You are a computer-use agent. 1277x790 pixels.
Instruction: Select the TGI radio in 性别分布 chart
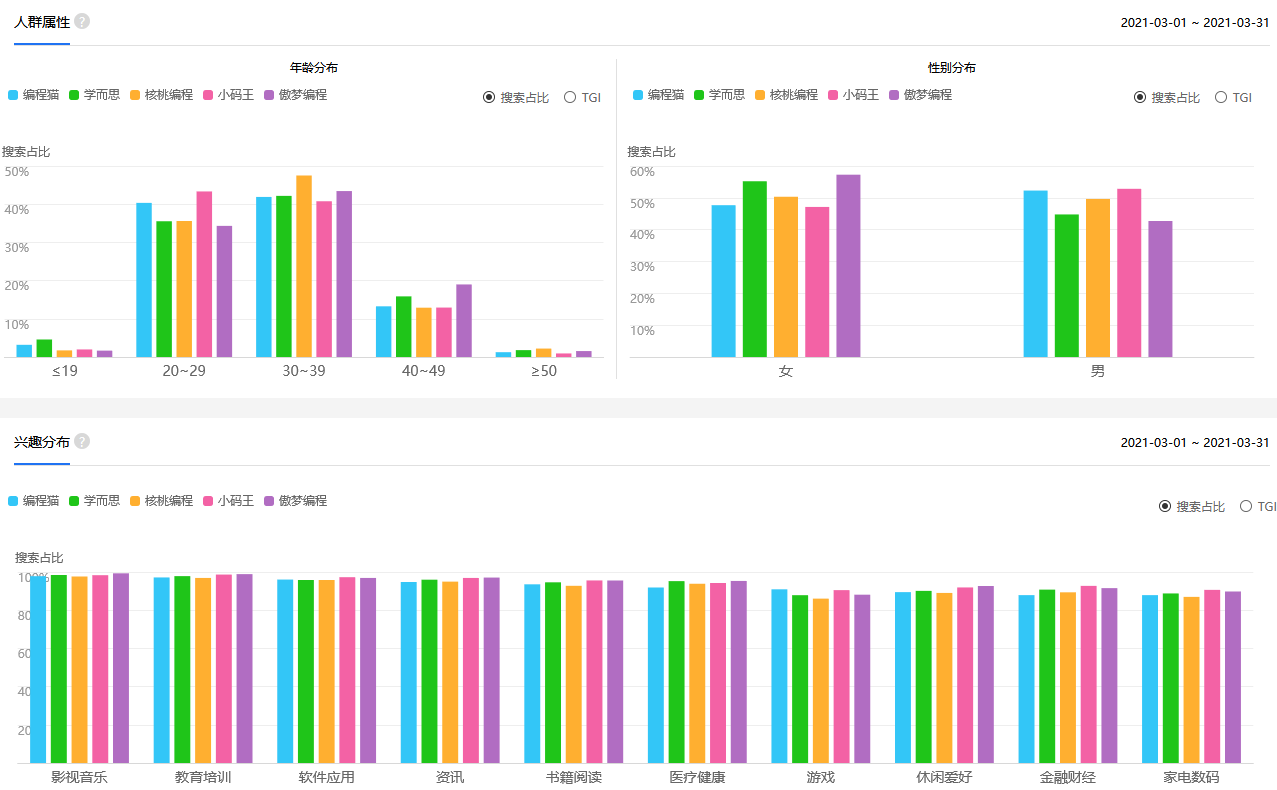tap(1221, 97)
